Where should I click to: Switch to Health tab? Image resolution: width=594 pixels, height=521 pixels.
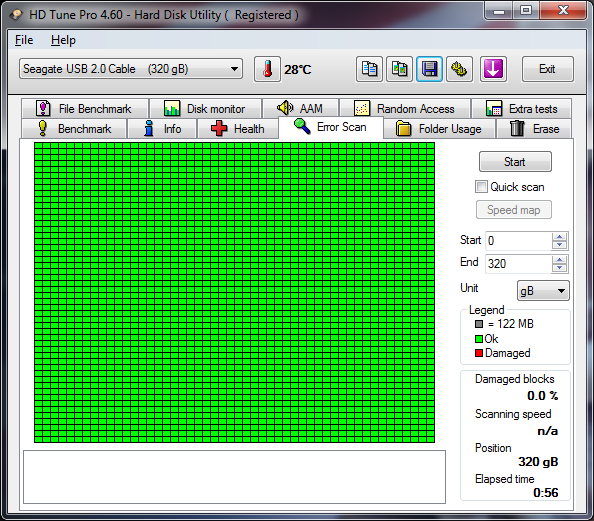click(238, 129)
